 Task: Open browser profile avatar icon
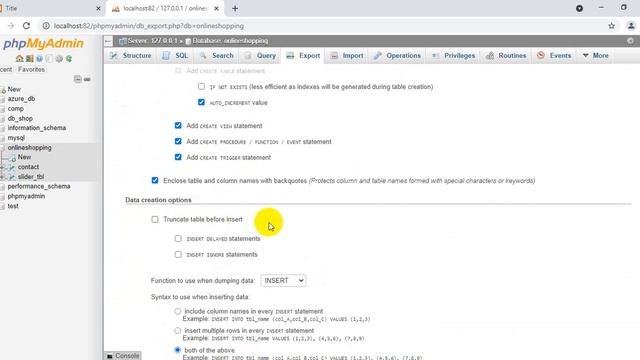tap(631, 26)
